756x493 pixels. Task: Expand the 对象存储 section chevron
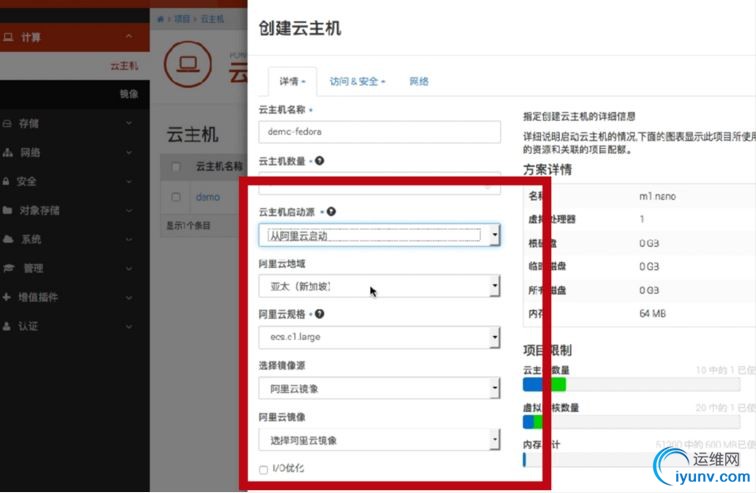[x=129, y=211]
